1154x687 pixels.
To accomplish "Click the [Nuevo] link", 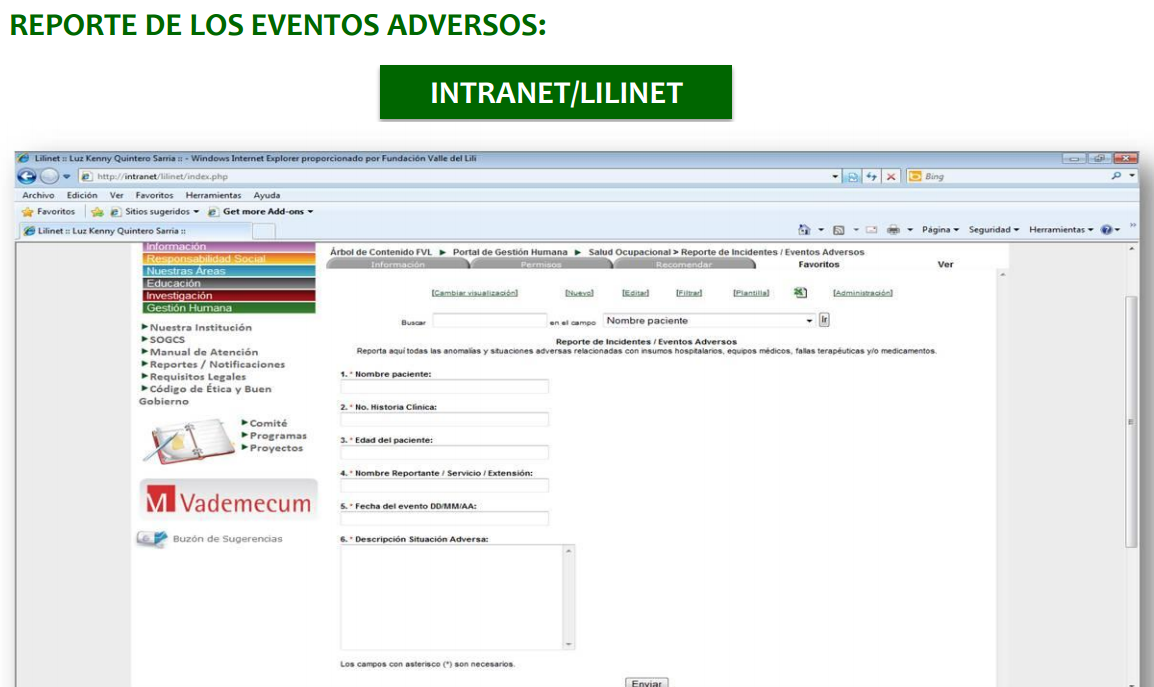I will click(579, 293).
